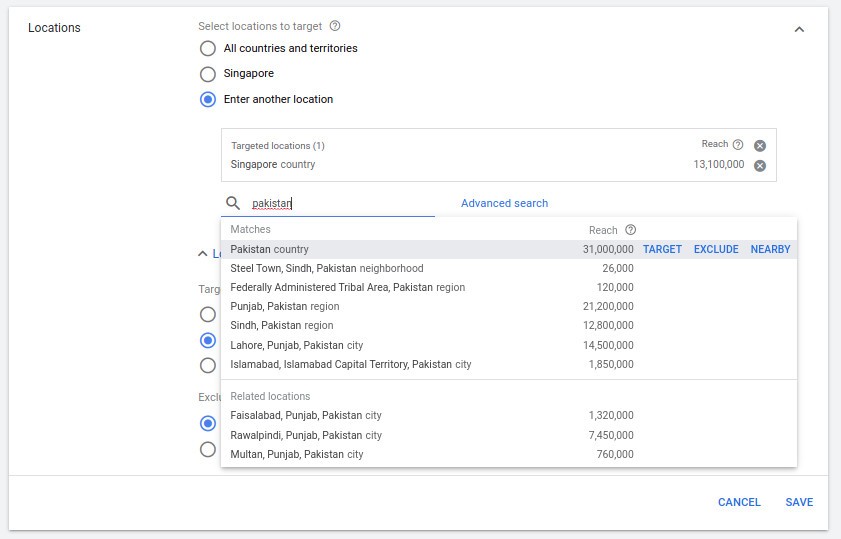Screen dimensions: 841x539
Task: Choose second selected Target radio option
Action: [208, 340]
